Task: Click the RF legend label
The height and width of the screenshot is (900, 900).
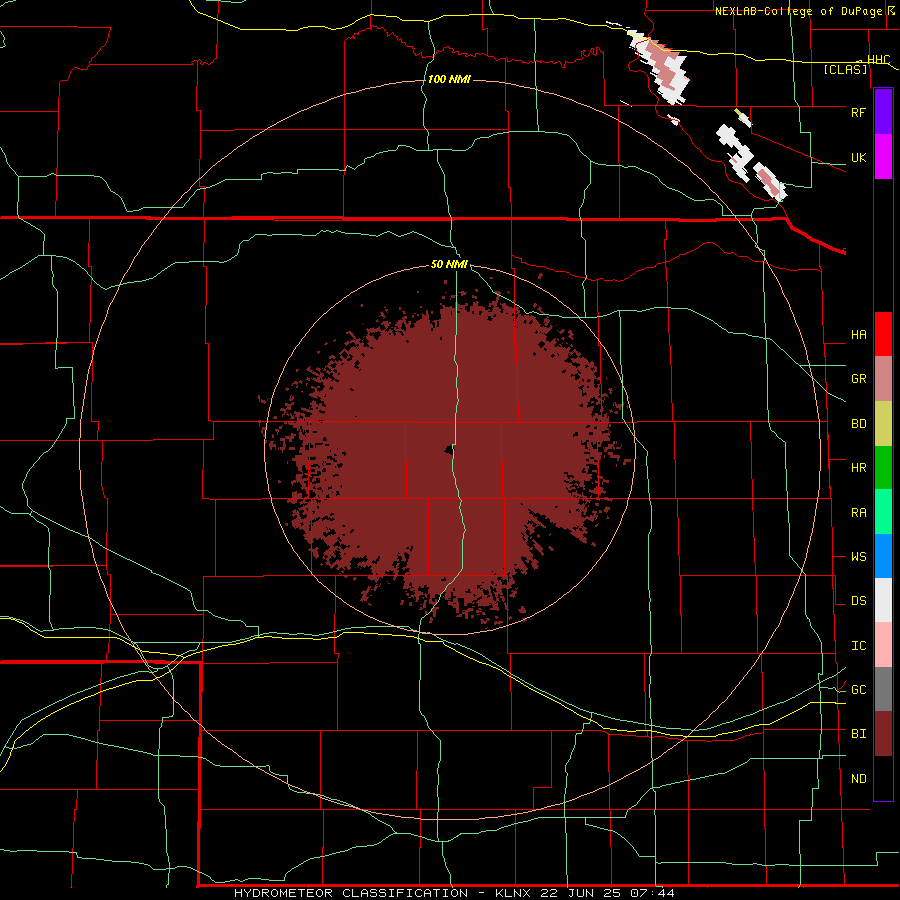Action: [858, 112]
